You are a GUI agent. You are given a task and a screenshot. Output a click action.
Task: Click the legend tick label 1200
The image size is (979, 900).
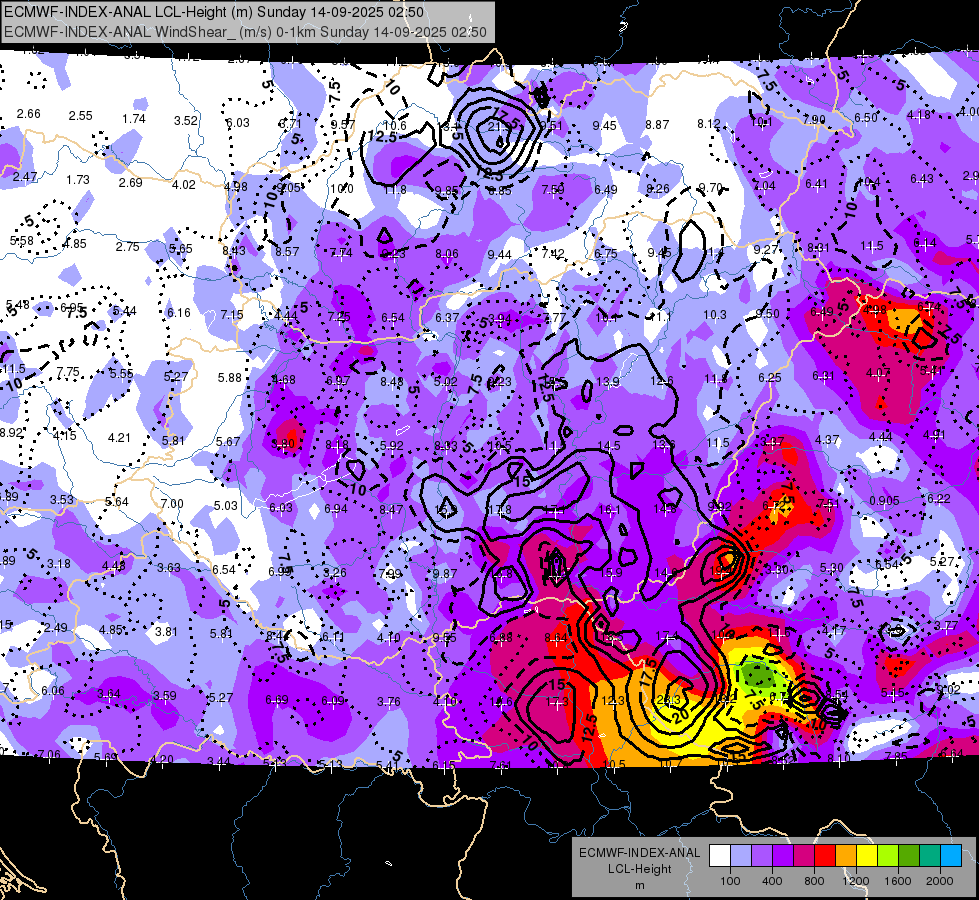(855, 881)
